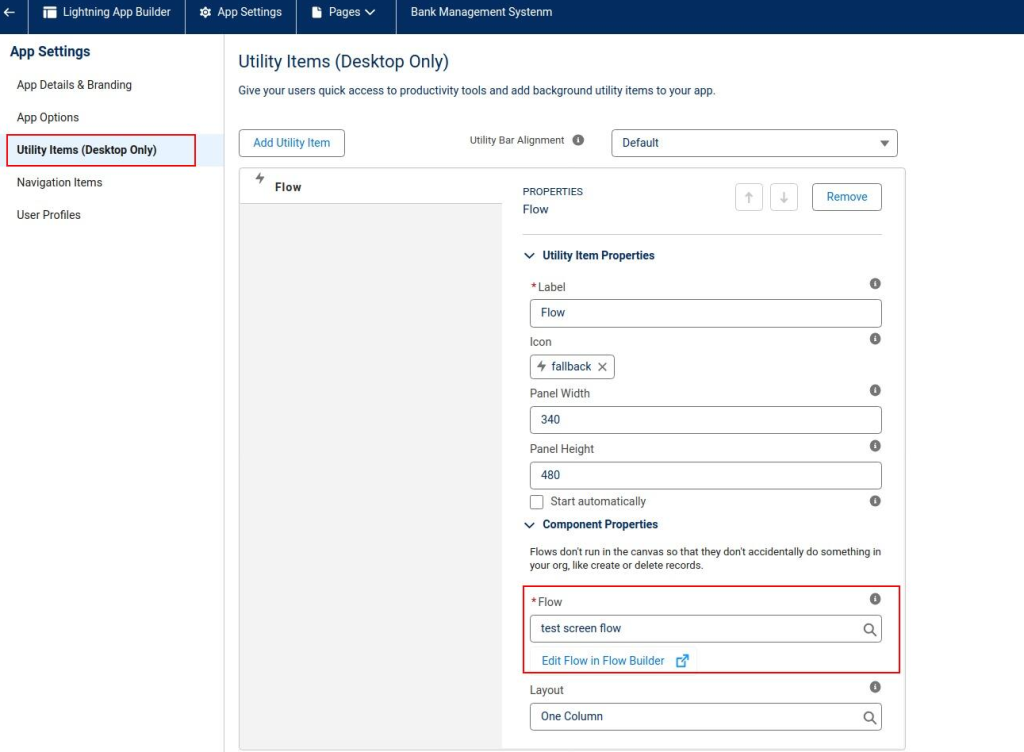
Task: Show info tooltip for Panel Width
Action: 875,390
